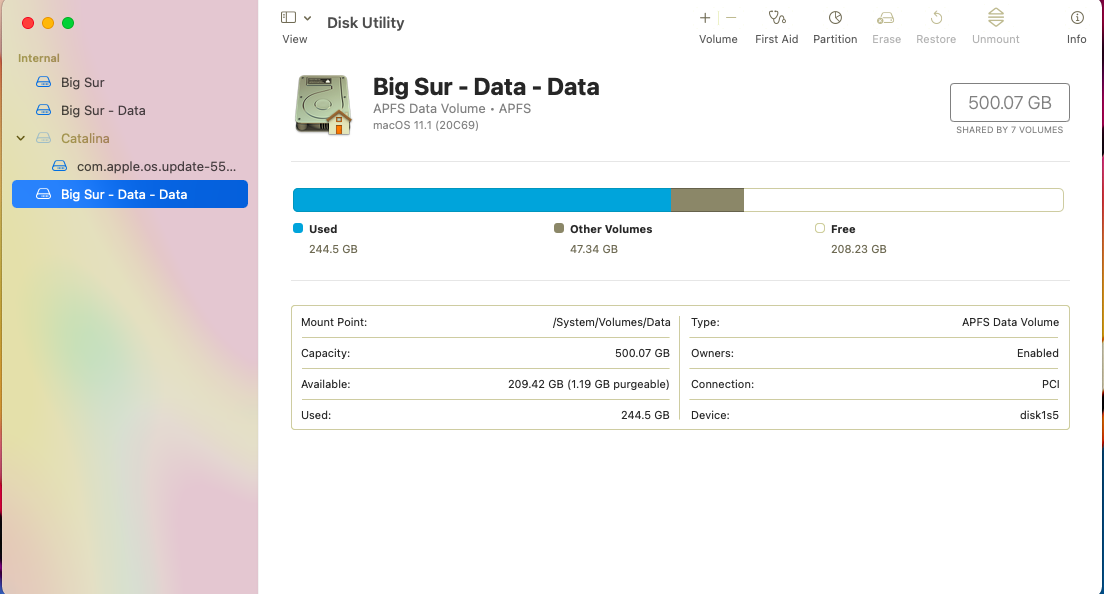Image resolution: width=1104 pixels, height=594 pixels.
Task: Click the /System/Volumes/Data mount point value
Action: coord(611,322)
